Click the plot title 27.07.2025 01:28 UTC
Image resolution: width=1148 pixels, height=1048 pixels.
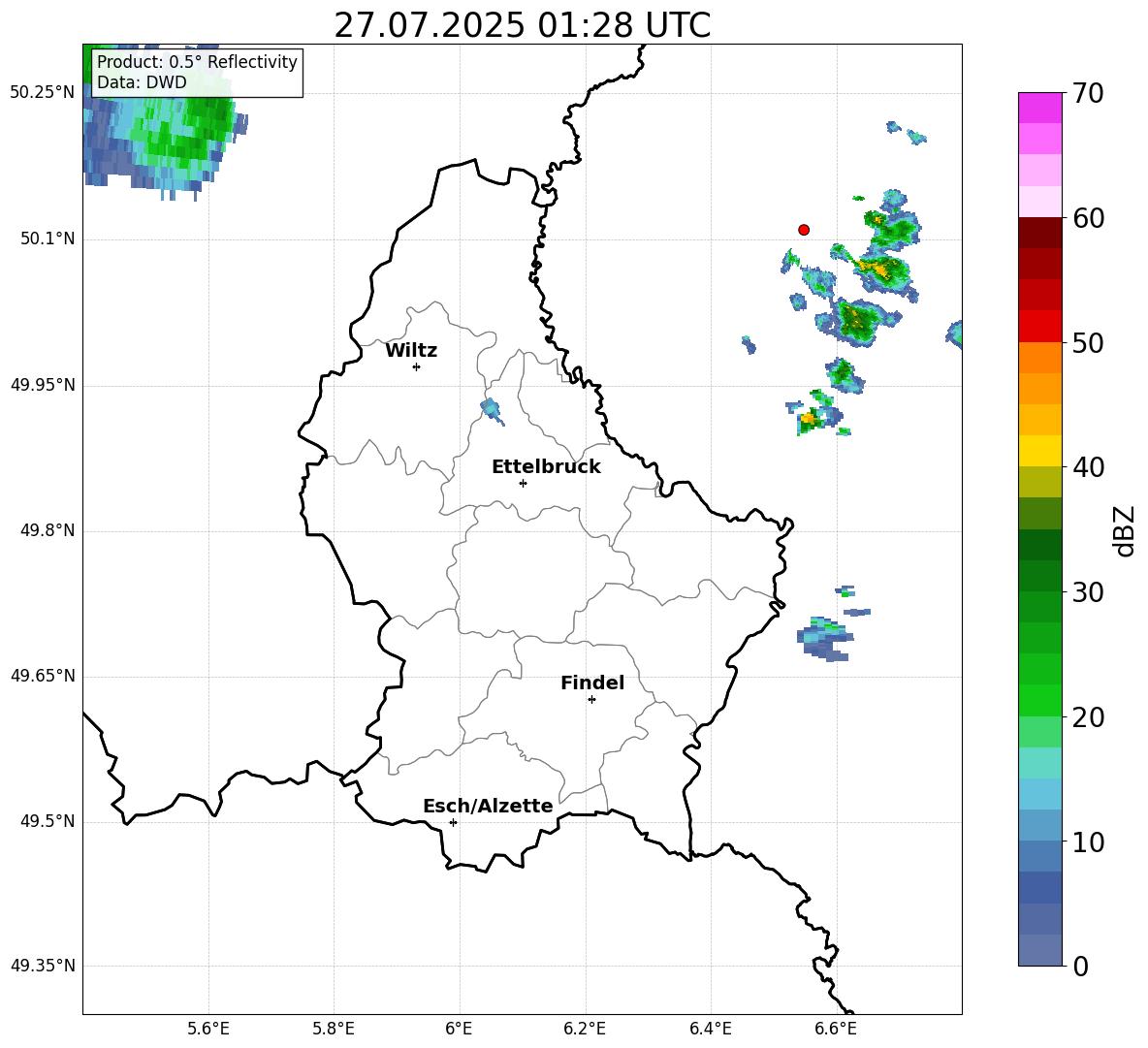coord(522,25)
